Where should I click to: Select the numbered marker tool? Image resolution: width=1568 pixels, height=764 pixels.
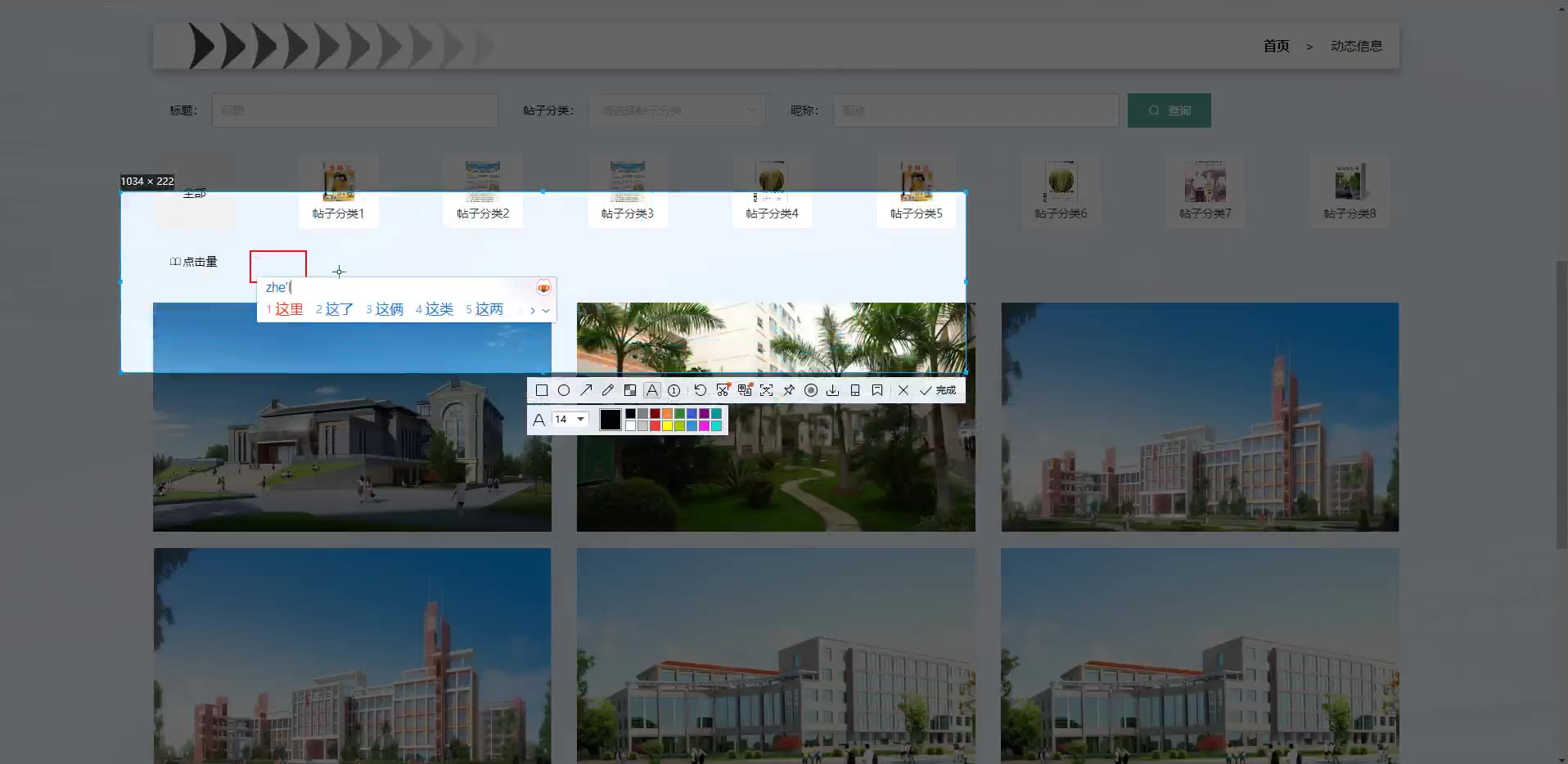coord(674,390)
